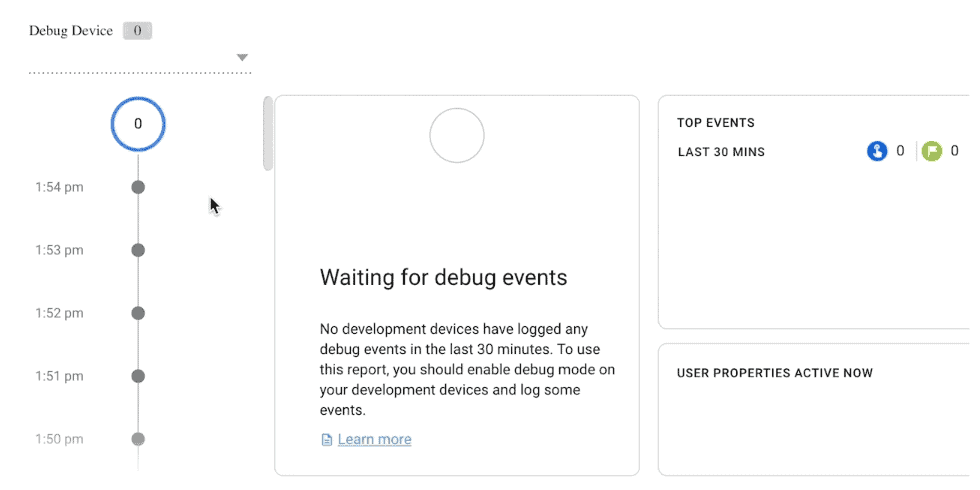Select the 1:52 pm timeline dot

coord(138,313)
